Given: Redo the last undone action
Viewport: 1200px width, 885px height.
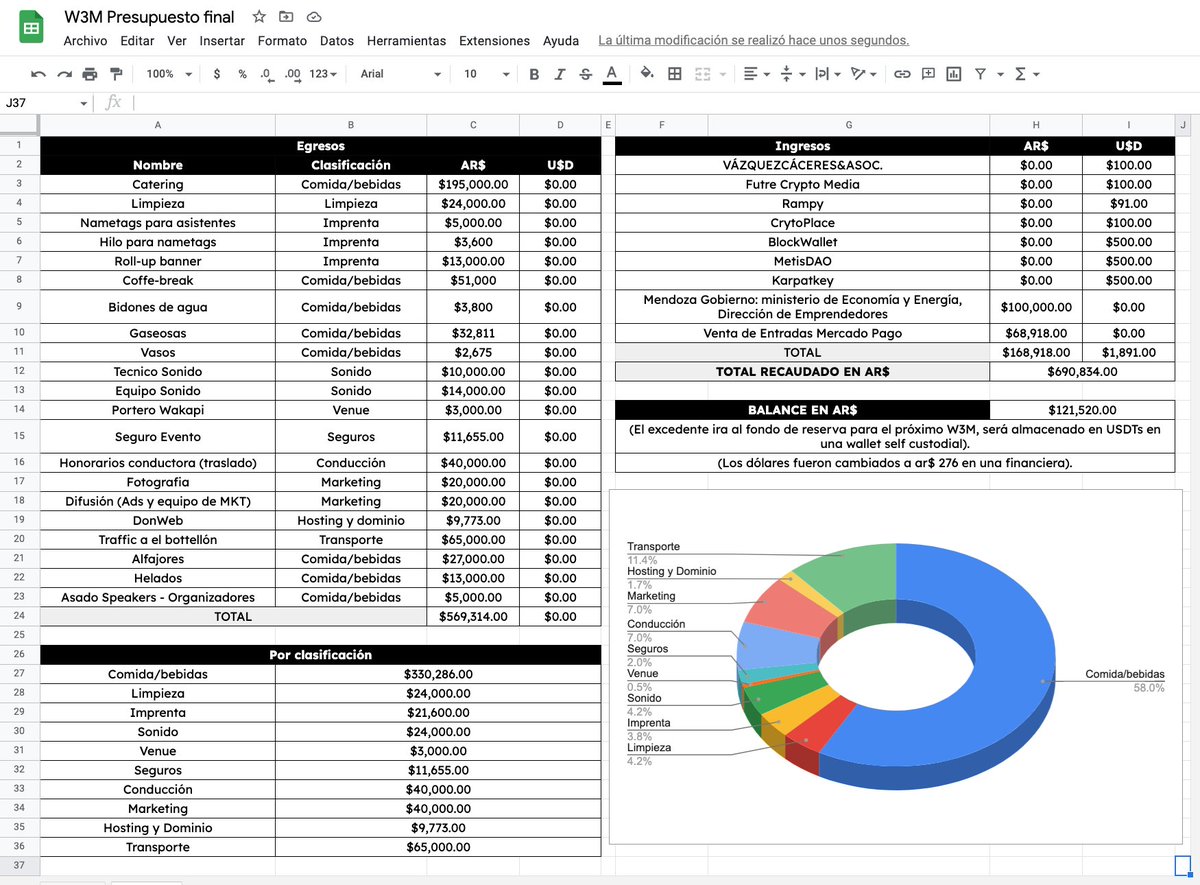Looking at the screenshot, I should tap(64, 74).
